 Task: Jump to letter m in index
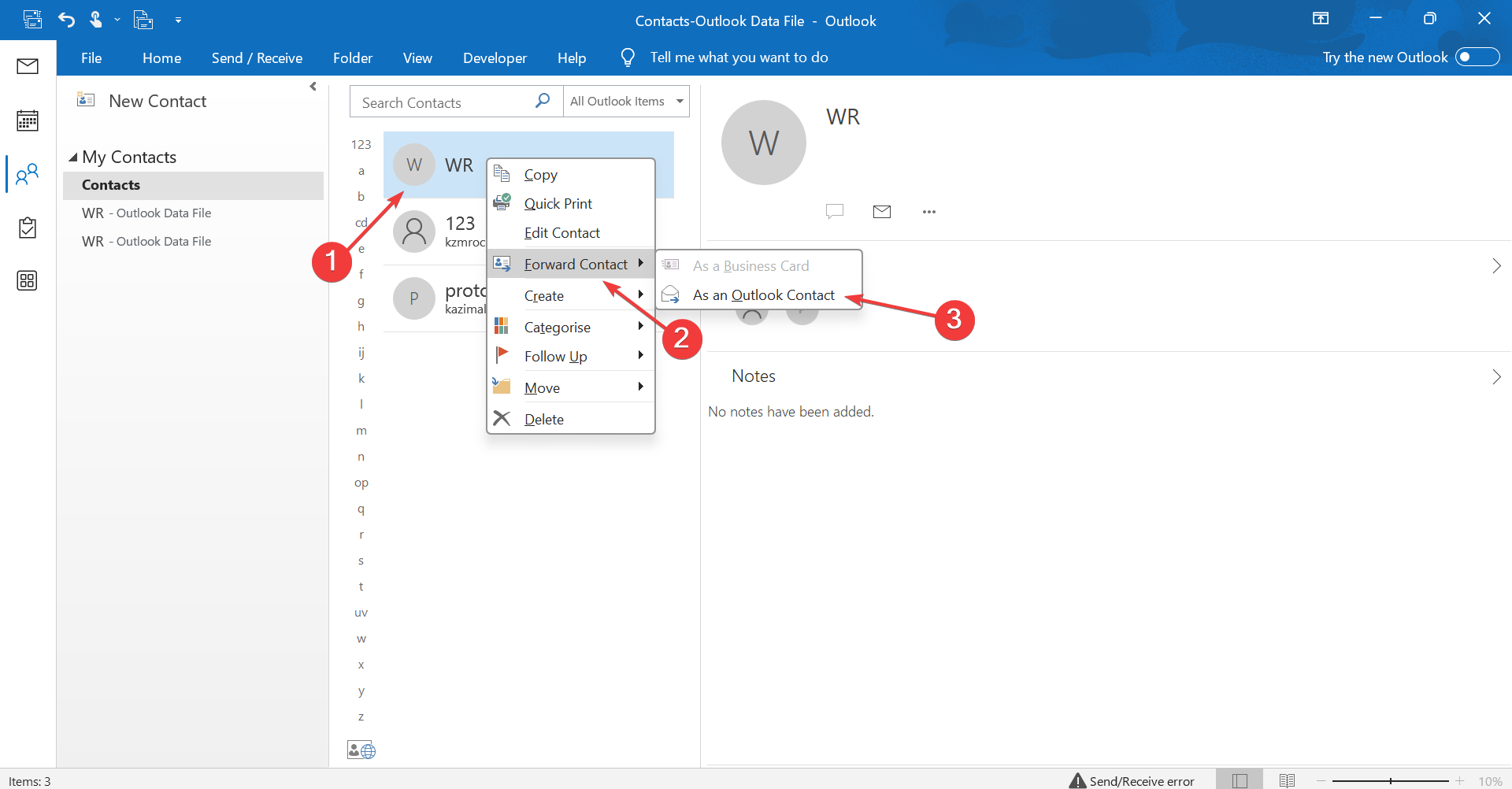361,431
